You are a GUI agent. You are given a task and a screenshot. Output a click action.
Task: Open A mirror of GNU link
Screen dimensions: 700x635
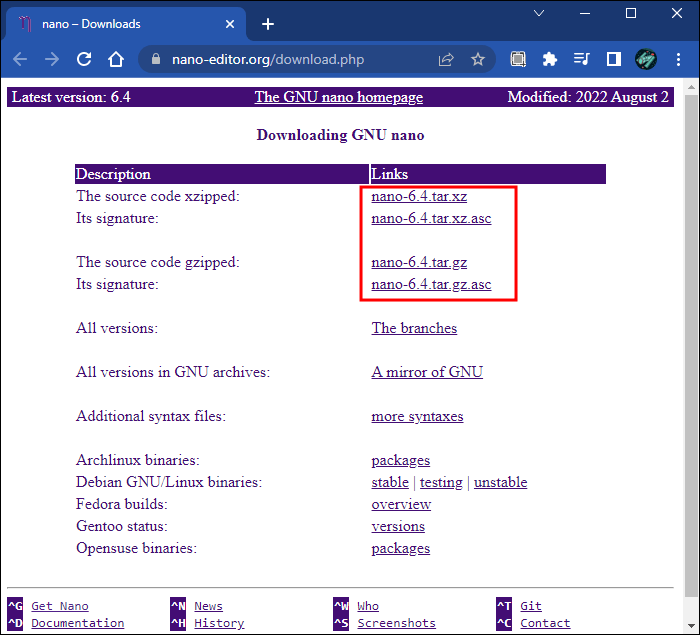[x=427, y=372]
